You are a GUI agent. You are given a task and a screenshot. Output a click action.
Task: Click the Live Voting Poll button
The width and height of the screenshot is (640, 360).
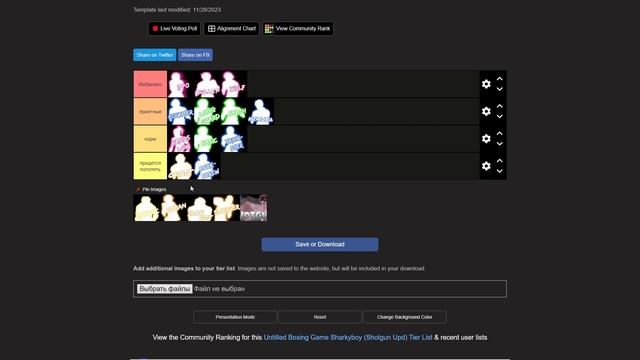[x=174, y=29]
